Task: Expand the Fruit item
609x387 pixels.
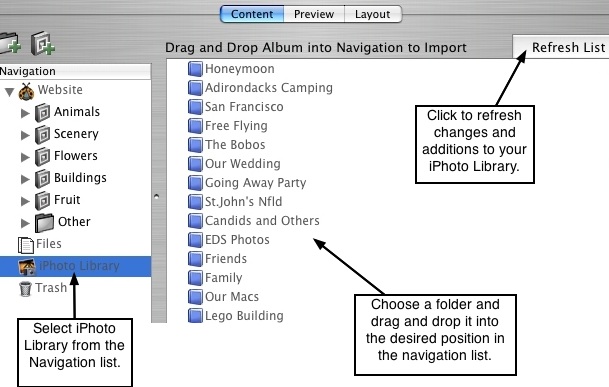Action: (25, 201)
